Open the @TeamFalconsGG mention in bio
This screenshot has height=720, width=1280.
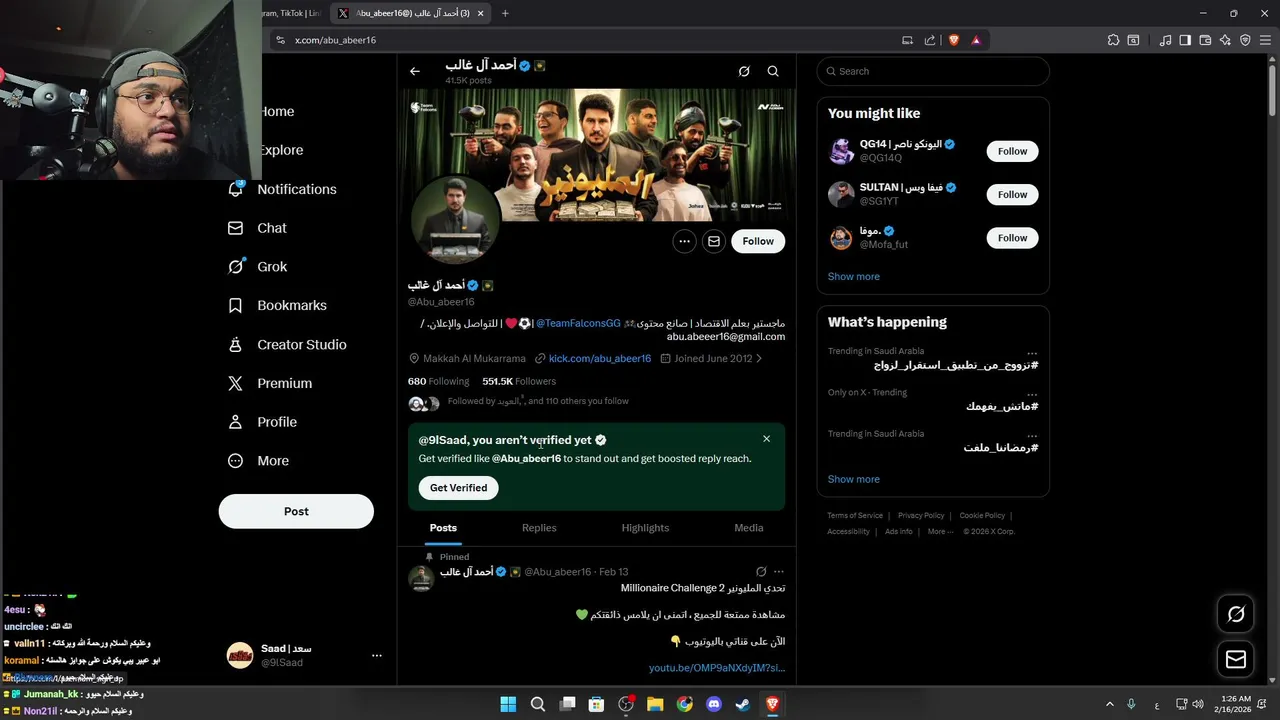578,323
